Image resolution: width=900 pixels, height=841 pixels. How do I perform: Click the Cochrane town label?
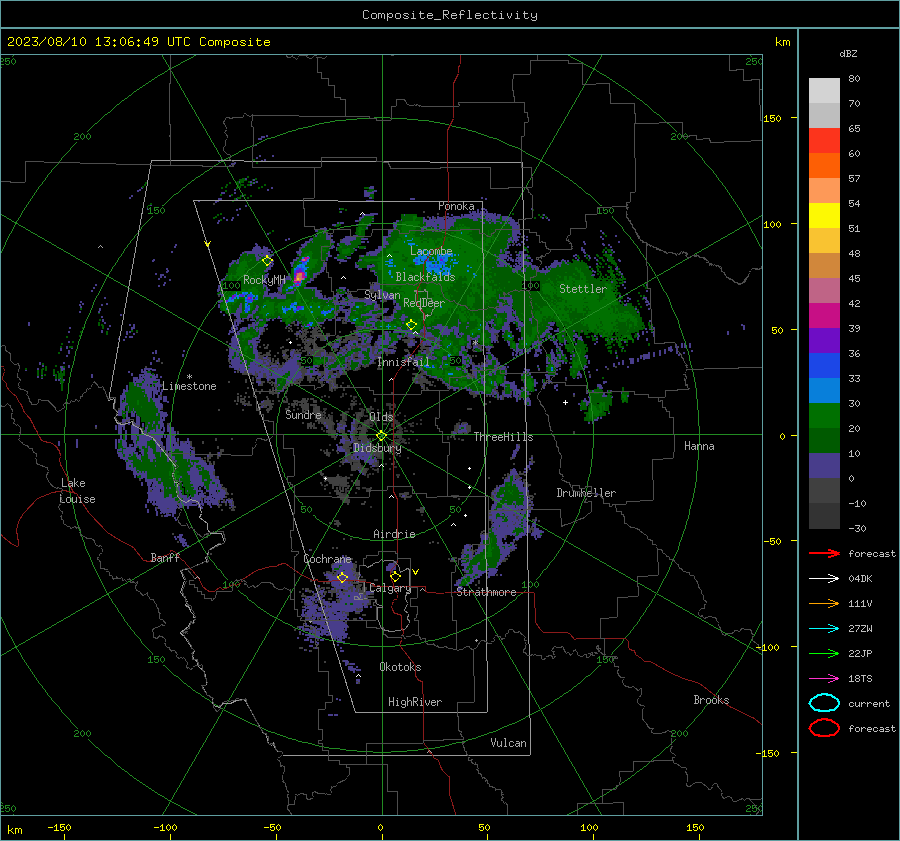click(327, 559)
